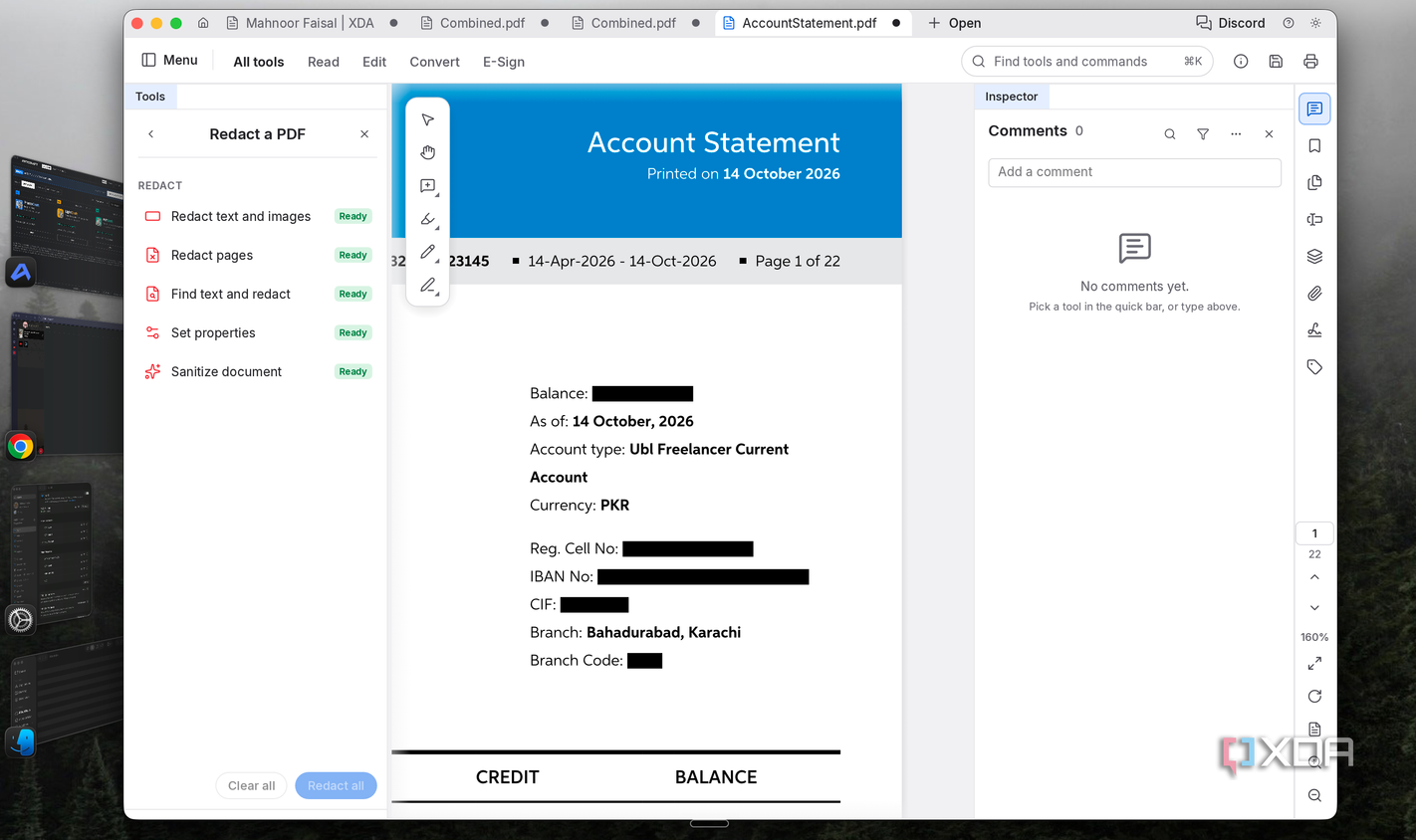Select the arrow pointer tool in quick bar
This screenshot has width=1416, height=840.
(428, 119)
